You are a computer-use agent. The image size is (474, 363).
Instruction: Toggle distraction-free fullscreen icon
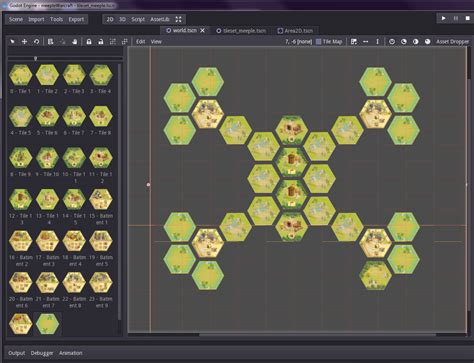tap(179, 19)
